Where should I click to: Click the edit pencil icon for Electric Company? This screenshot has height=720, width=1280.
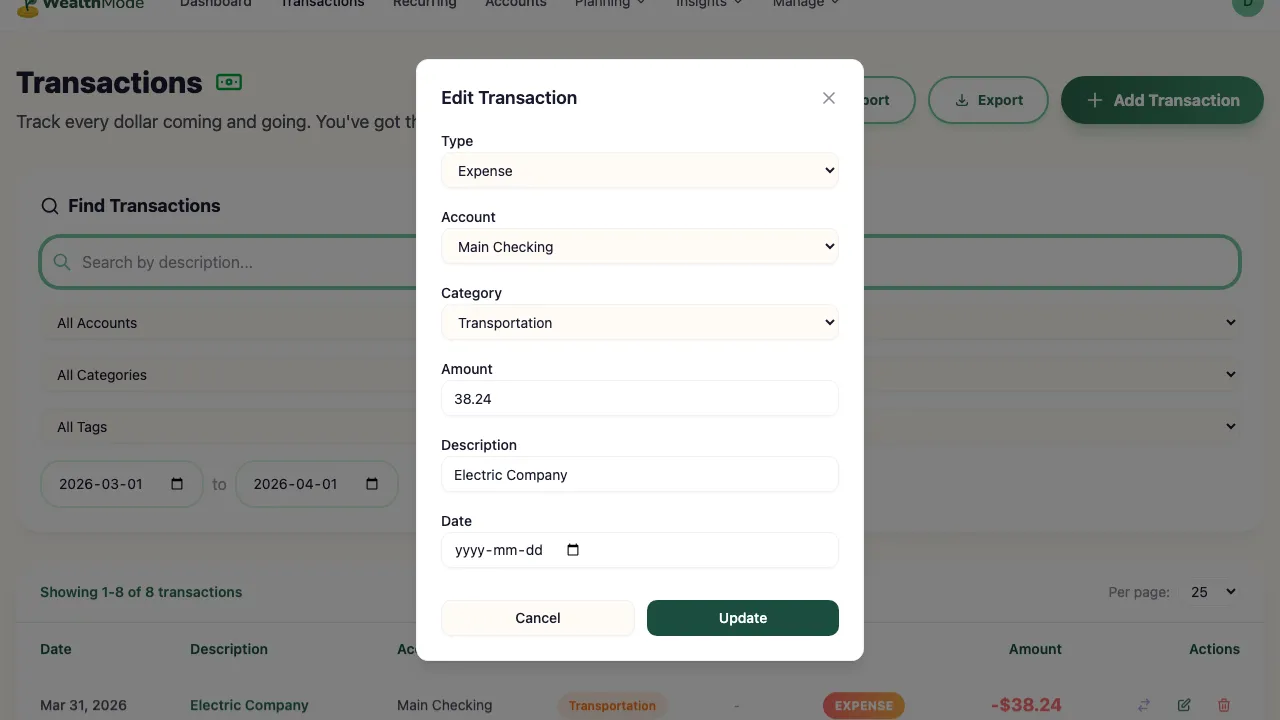pos(1184,705)
